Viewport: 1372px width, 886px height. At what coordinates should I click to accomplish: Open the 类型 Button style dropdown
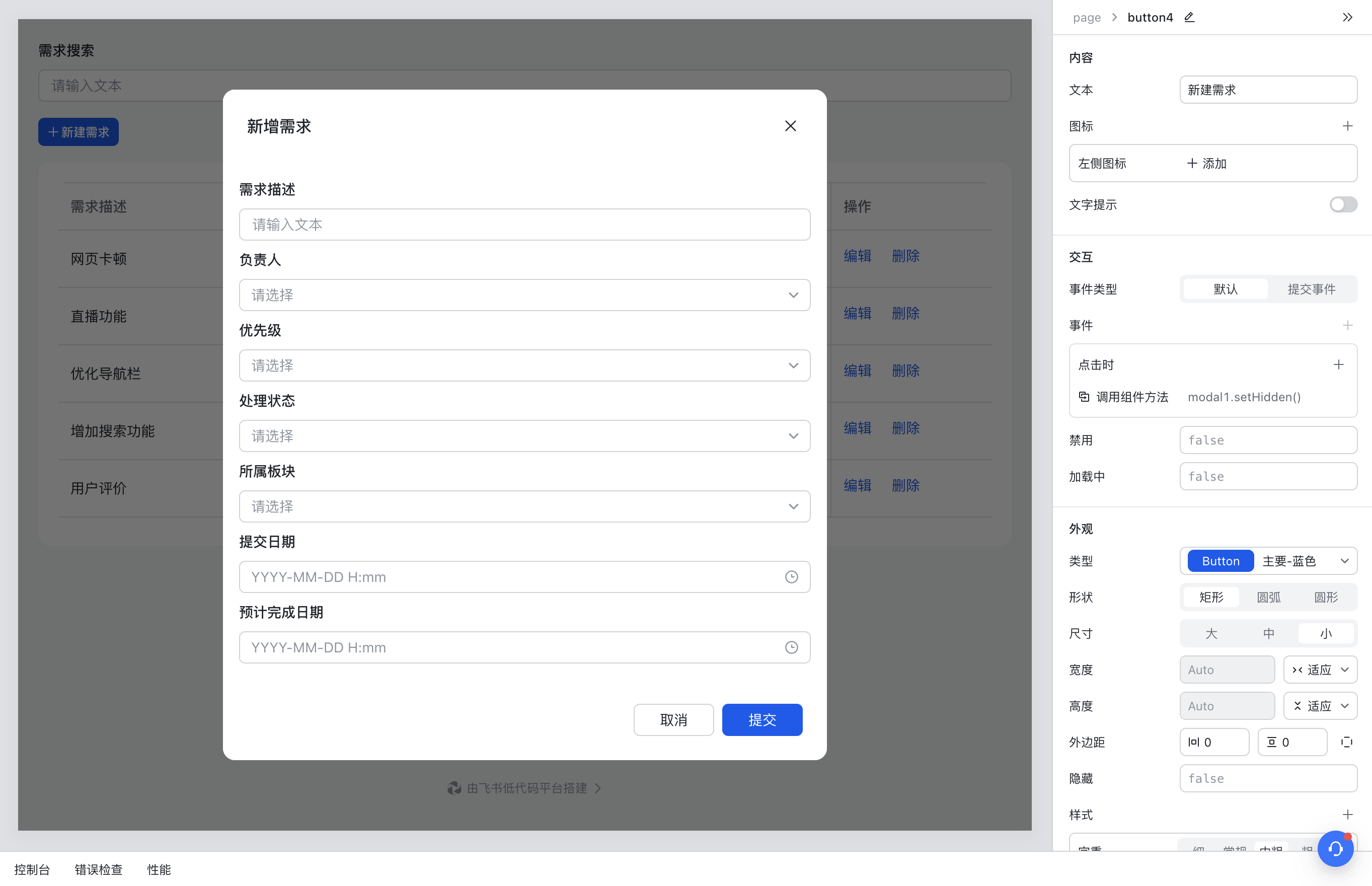pos(1268,561)
